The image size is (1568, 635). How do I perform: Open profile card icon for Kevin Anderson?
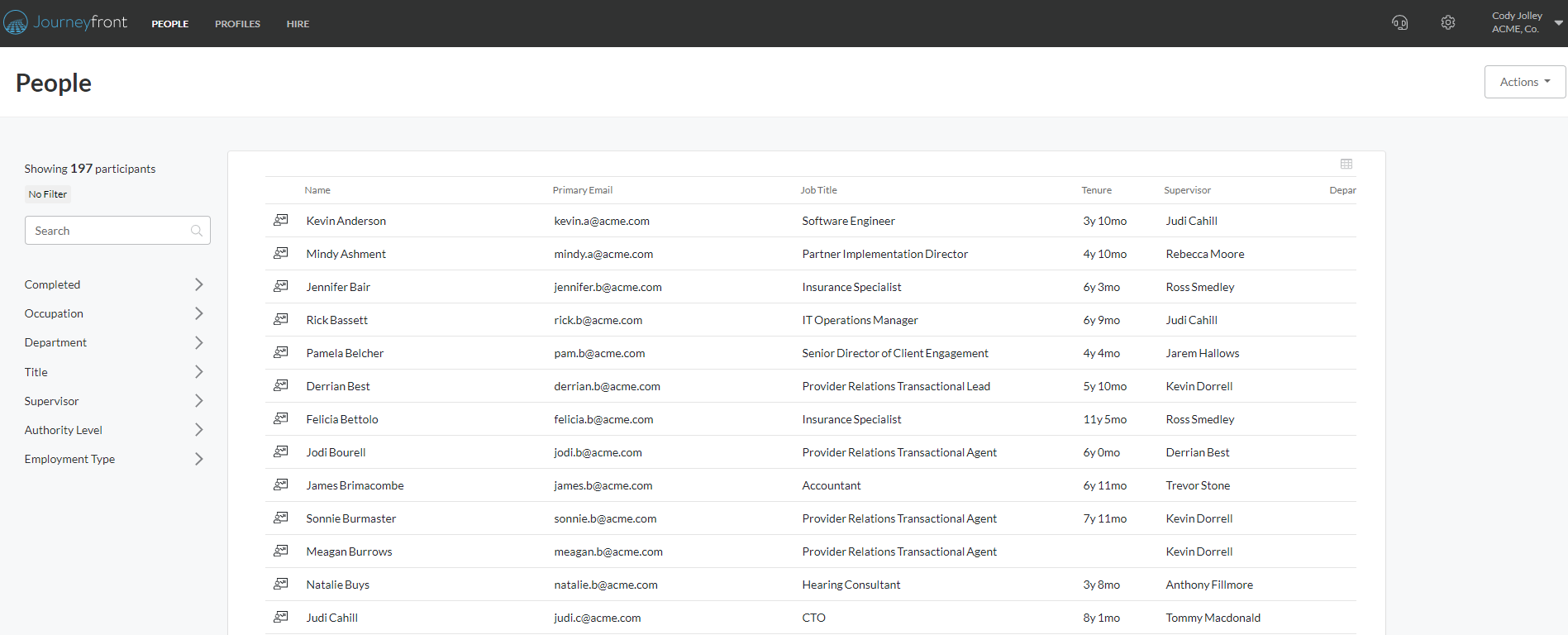[281, 220]
